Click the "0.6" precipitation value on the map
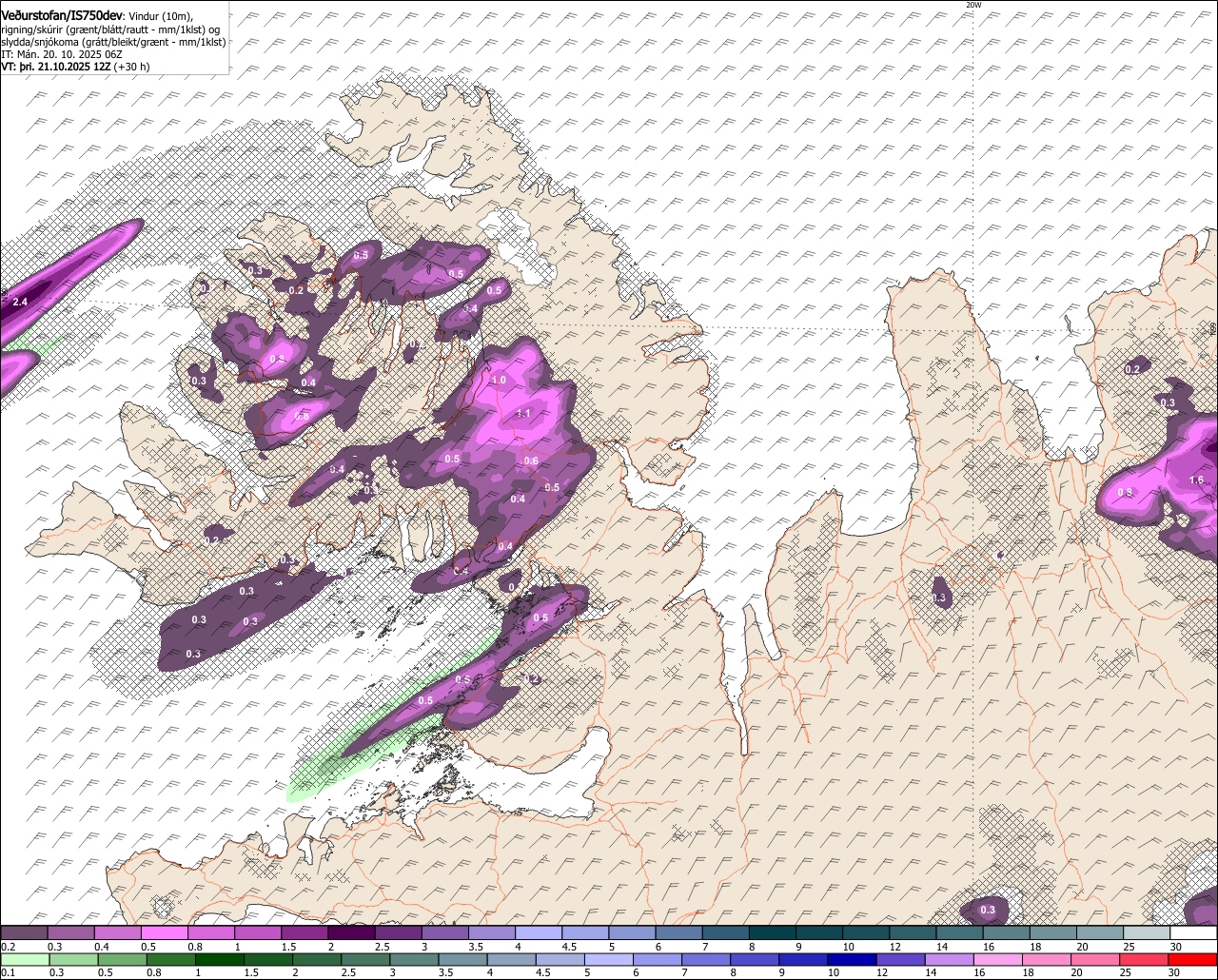The height and width of the screenshot is (980, 1218). pyautogui.click(x=531, y=461)
